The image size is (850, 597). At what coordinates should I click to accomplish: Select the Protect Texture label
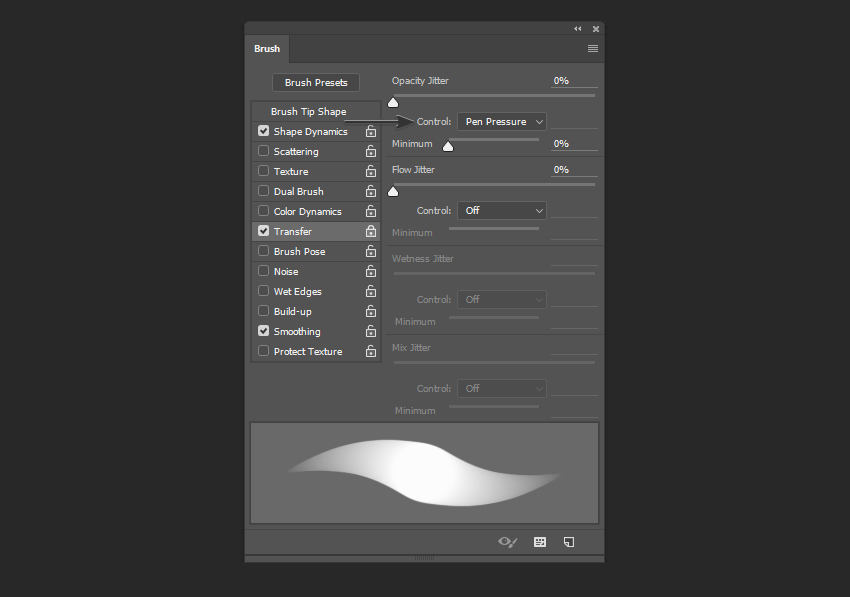308,351
